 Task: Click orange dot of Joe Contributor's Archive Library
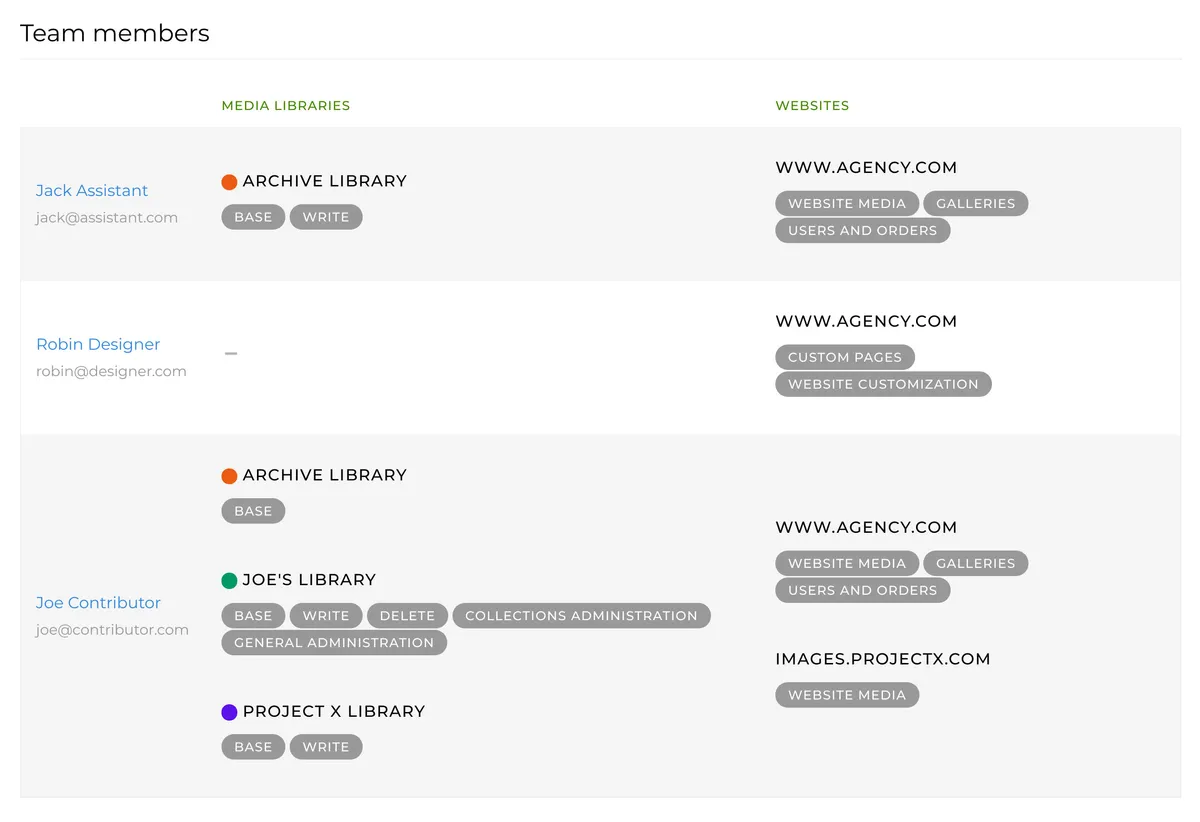[x=229, y=476]
